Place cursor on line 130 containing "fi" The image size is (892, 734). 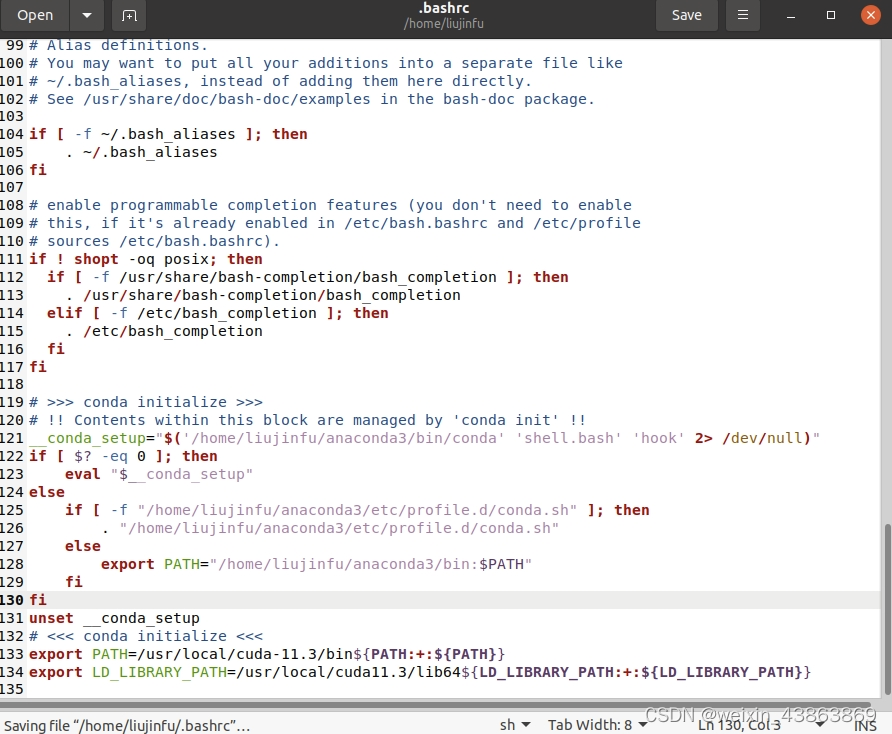(38, 599)
